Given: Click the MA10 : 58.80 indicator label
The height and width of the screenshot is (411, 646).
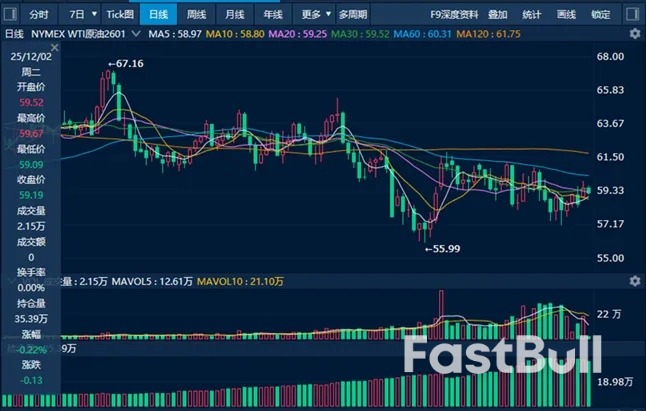Looking at the screenshot, I should (x=235, y=34).
